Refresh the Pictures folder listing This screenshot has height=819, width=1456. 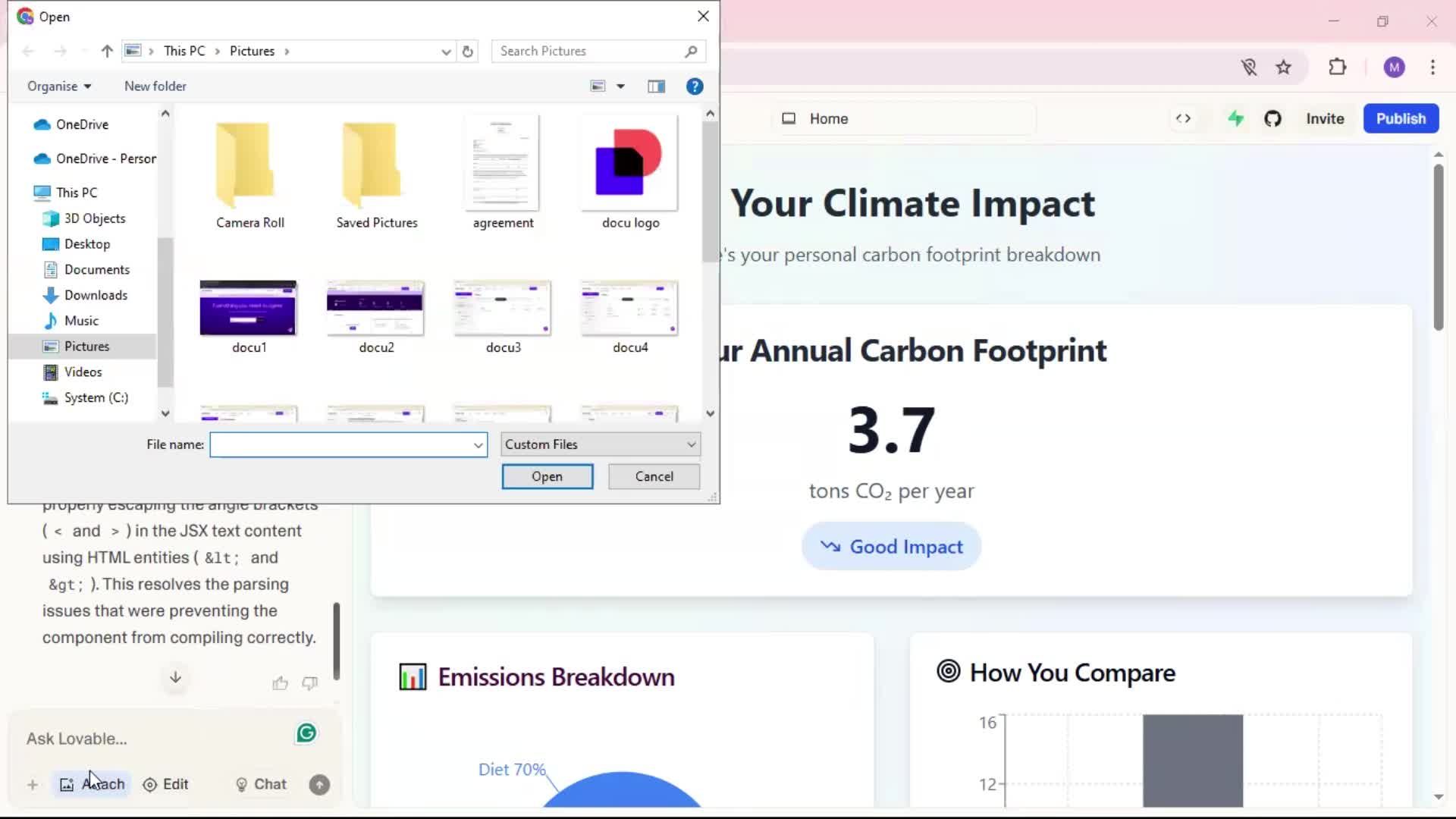click(x=468, y=51)
